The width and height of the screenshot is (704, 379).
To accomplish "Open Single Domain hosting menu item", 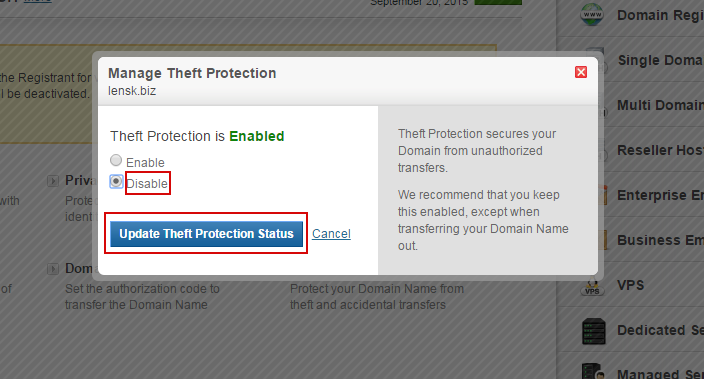I will coord(660,60).
